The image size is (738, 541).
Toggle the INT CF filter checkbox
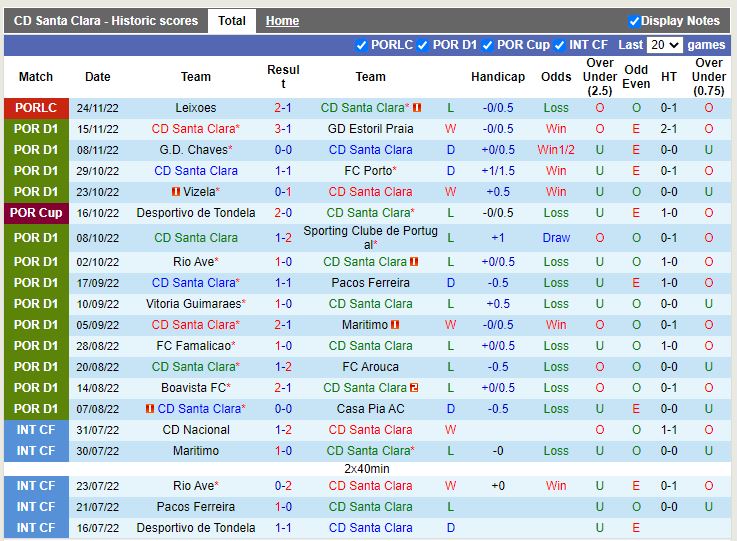click(560, 45)
